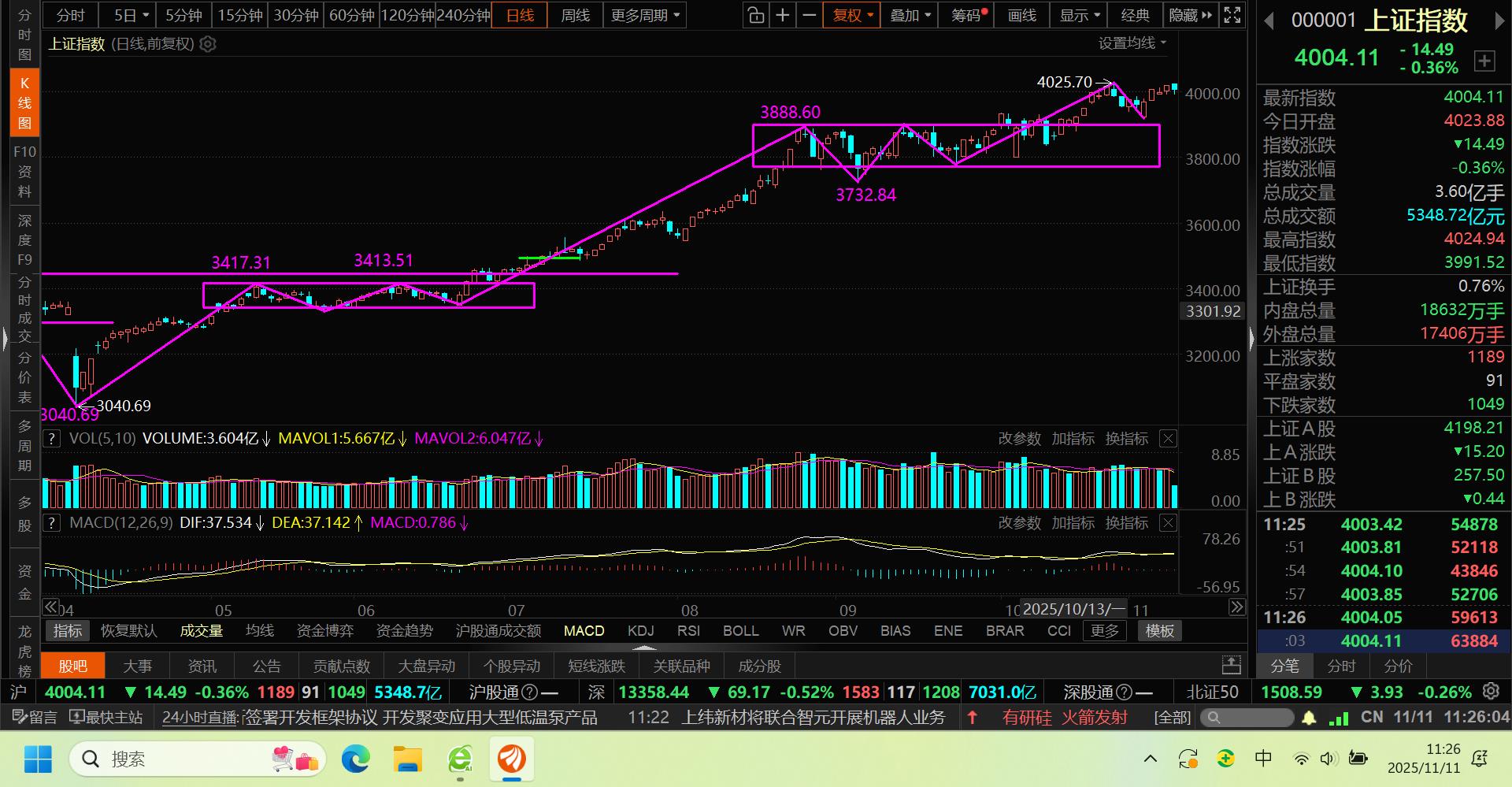Toggle the 指标 indicator button
Screen dimensions: 1512x787
click(x=68, y=631)
